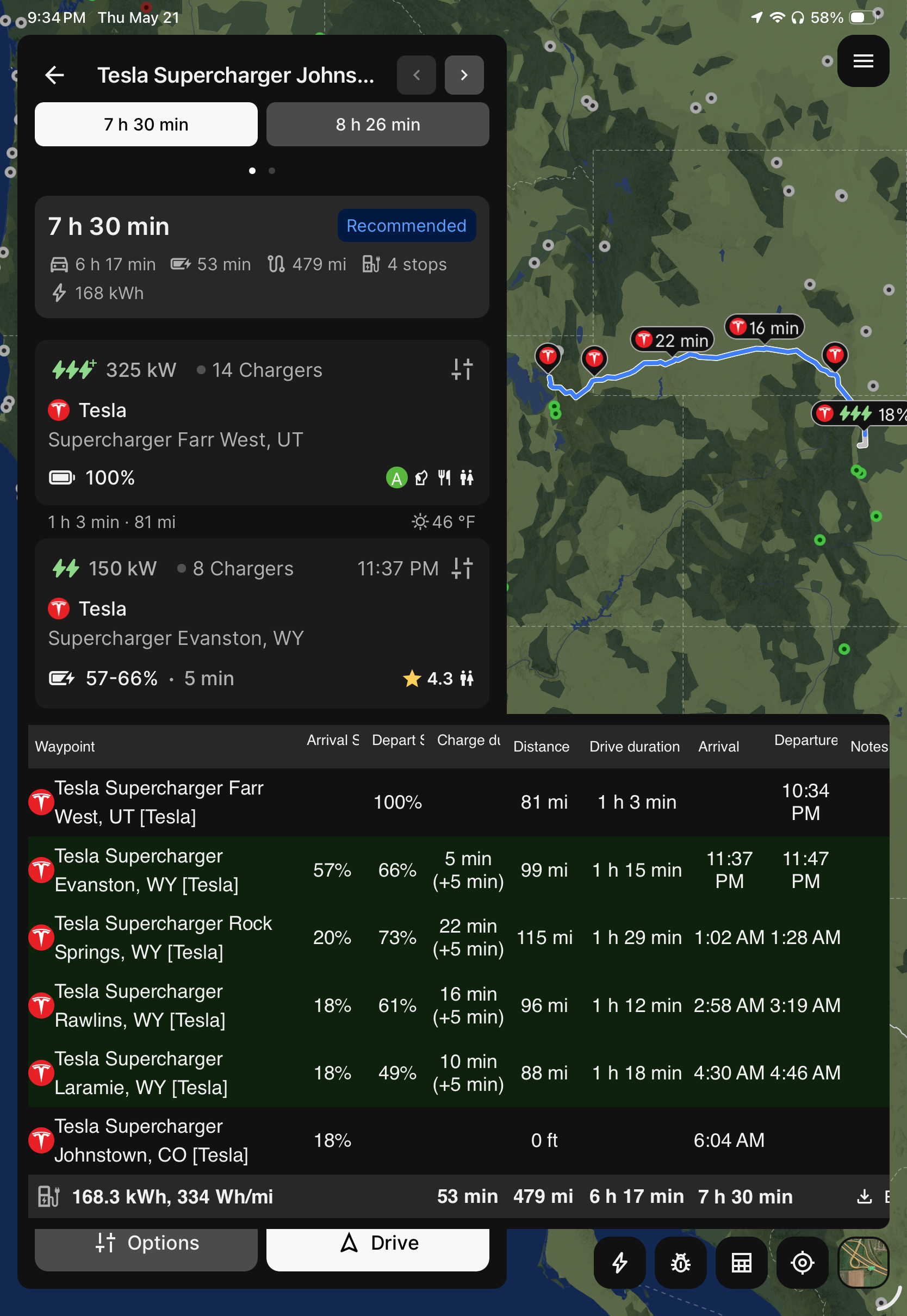
Task: Show previous route with left chevron
Action: pyautogui.click(x=417, y=75)
